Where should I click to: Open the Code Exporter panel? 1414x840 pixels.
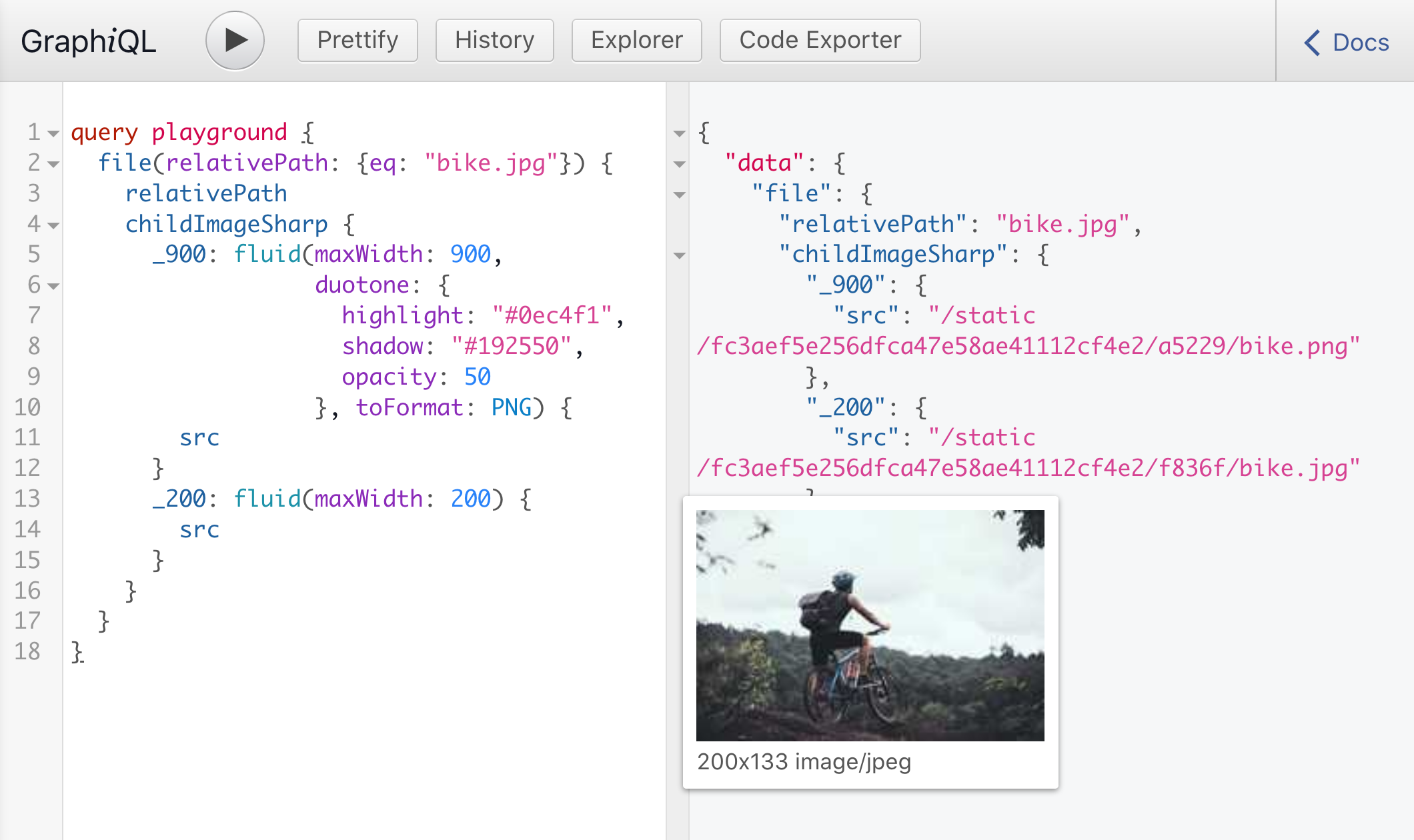820,41
